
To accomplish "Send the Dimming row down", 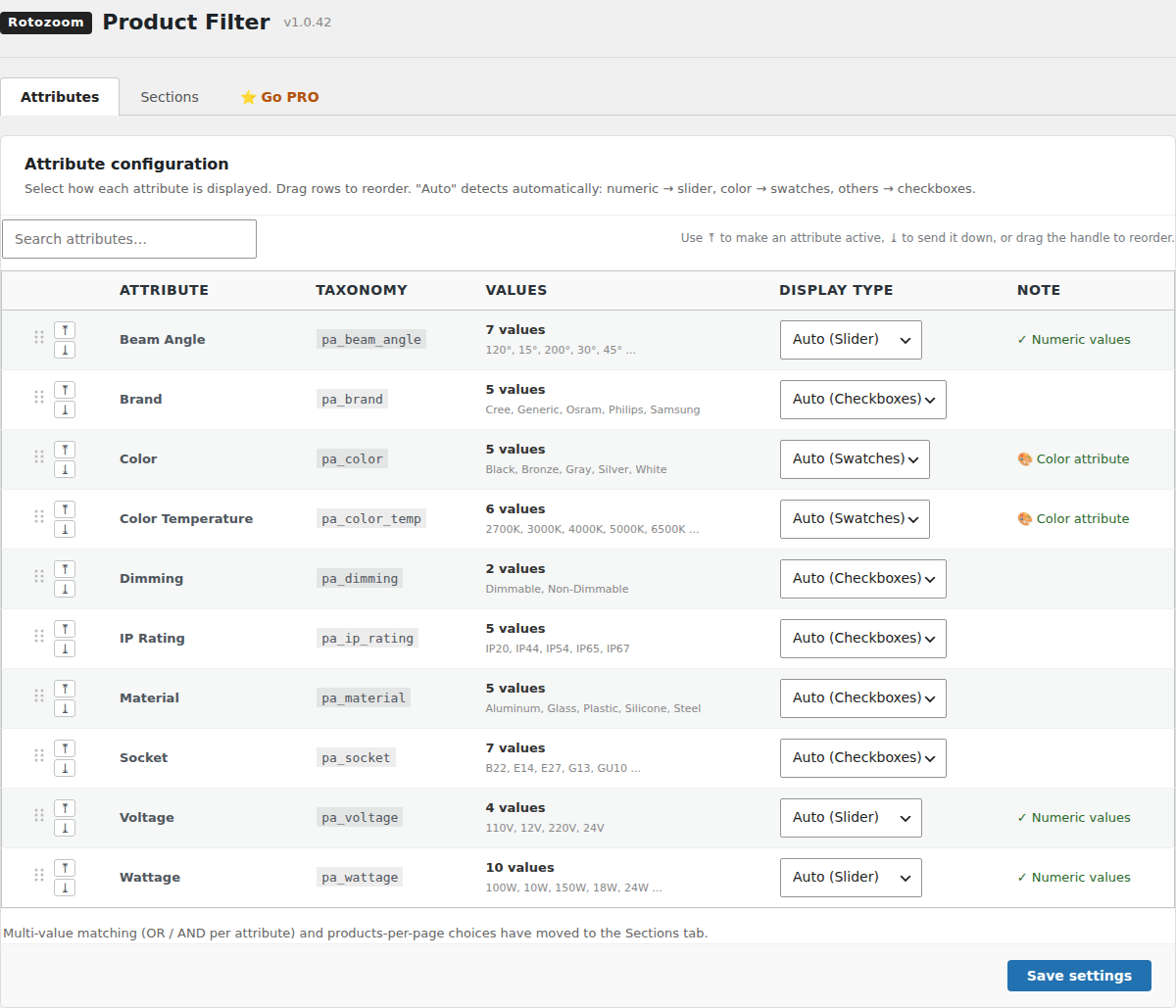I will (x=65, y=589).
